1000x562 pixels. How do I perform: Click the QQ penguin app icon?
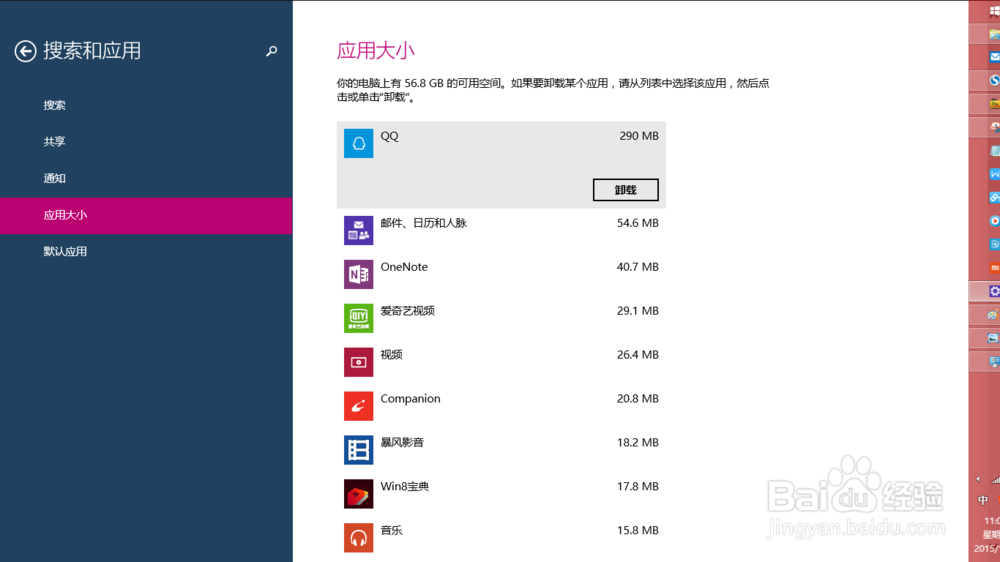[358, 144]
